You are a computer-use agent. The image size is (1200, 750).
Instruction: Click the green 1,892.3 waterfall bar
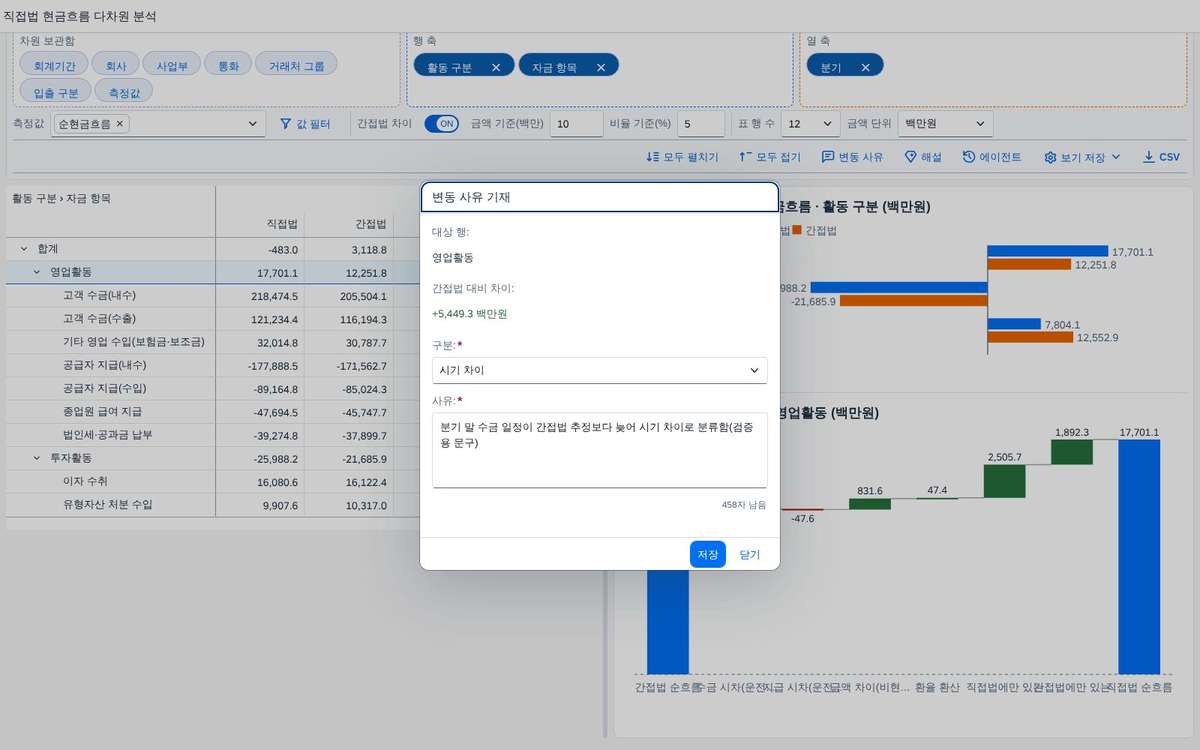click(1072, 452)
